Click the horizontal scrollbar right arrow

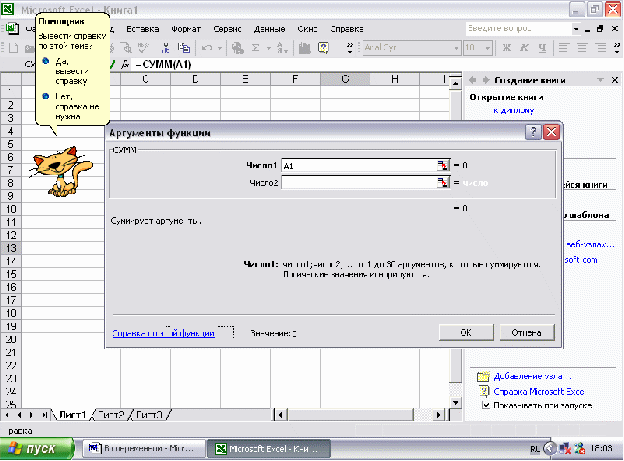point(439,415)
